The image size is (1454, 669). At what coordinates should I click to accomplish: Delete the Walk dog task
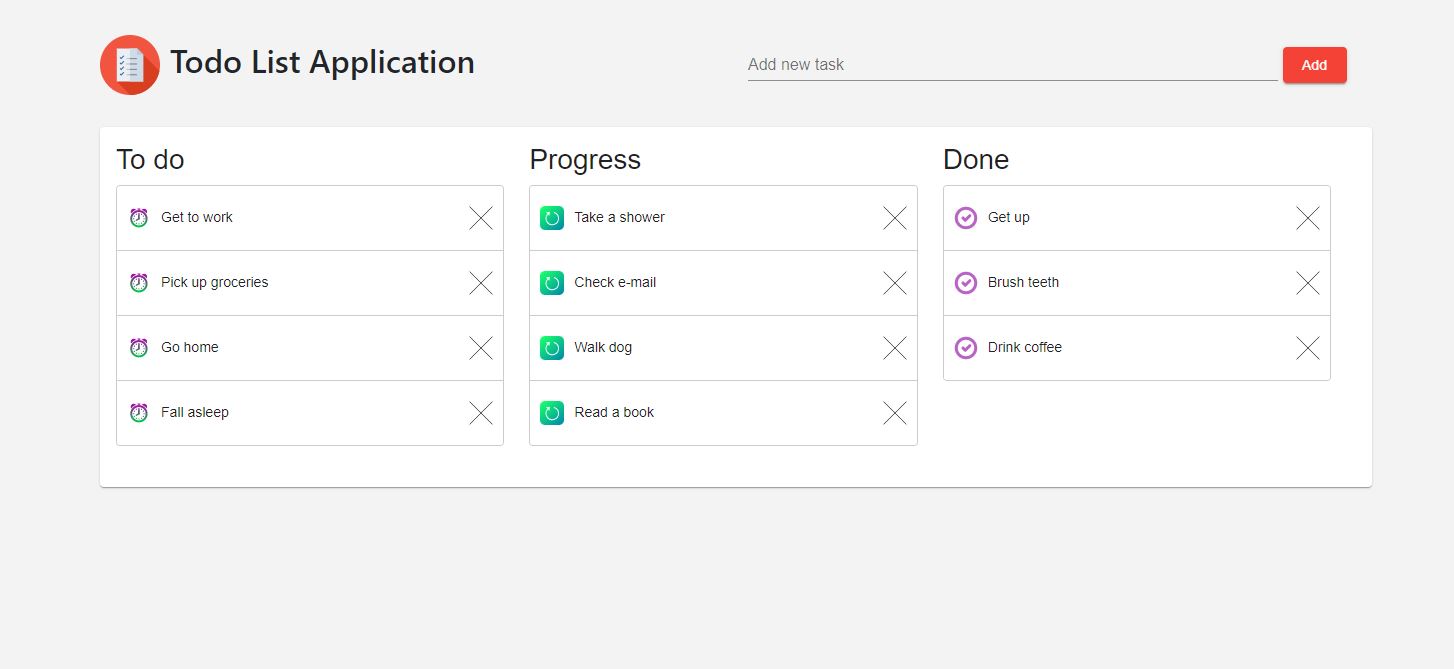pos(895,348)
